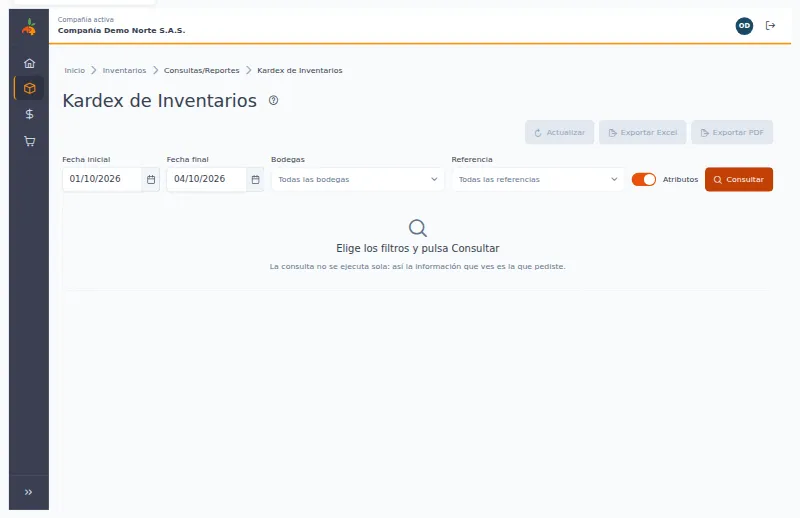Click the orange Consultar button

click(x=739, y=180)
